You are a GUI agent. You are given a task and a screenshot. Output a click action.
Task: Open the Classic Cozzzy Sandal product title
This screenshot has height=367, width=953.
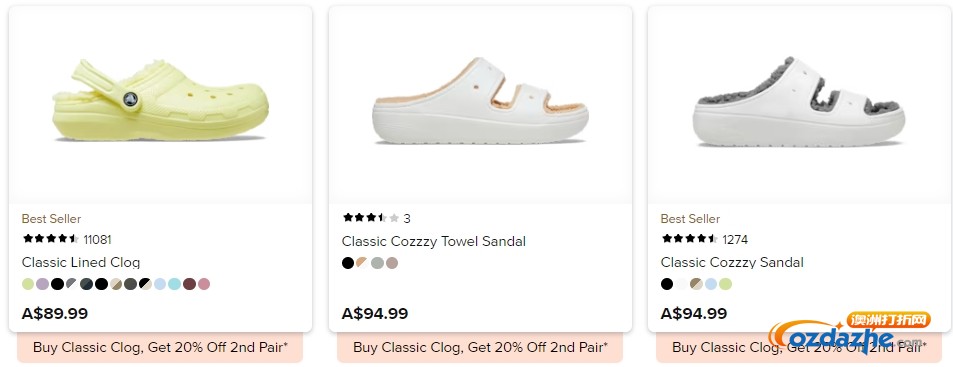point(732,262)
